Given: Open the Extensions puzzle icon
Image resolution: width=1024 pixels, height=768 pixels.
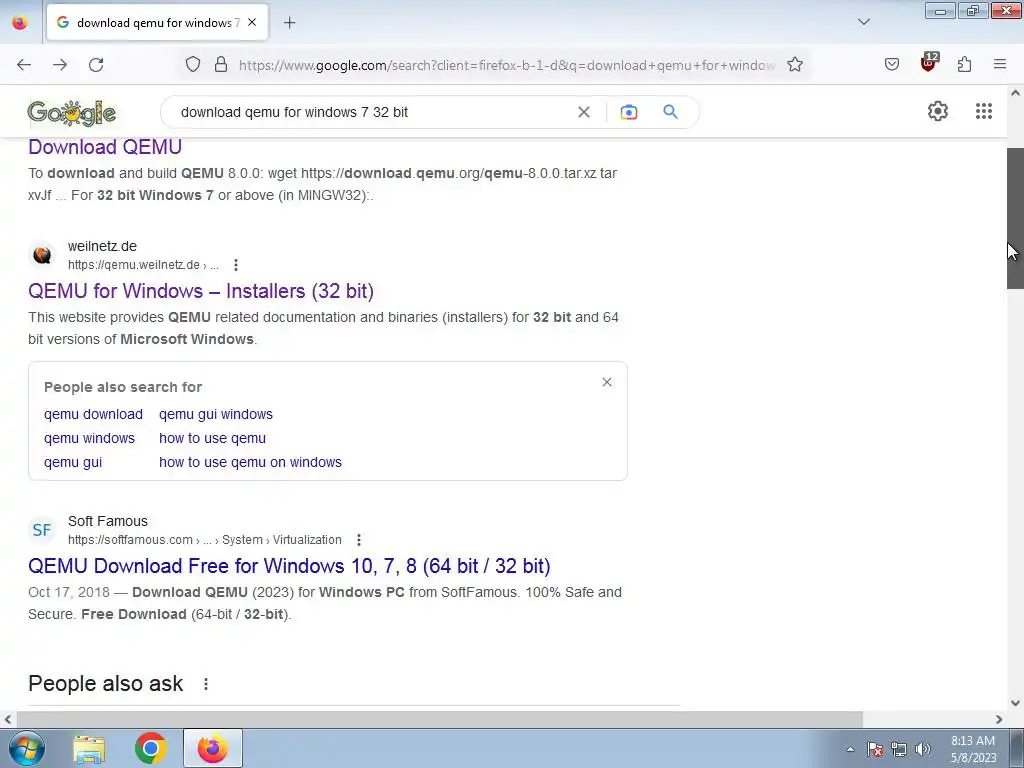Looking at the screenshot, I should [x=965, y=65].
